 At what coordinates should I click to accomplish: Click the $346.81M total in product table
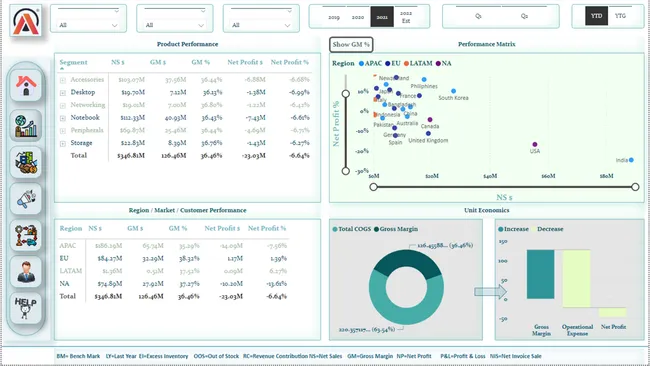coord(131,156)
